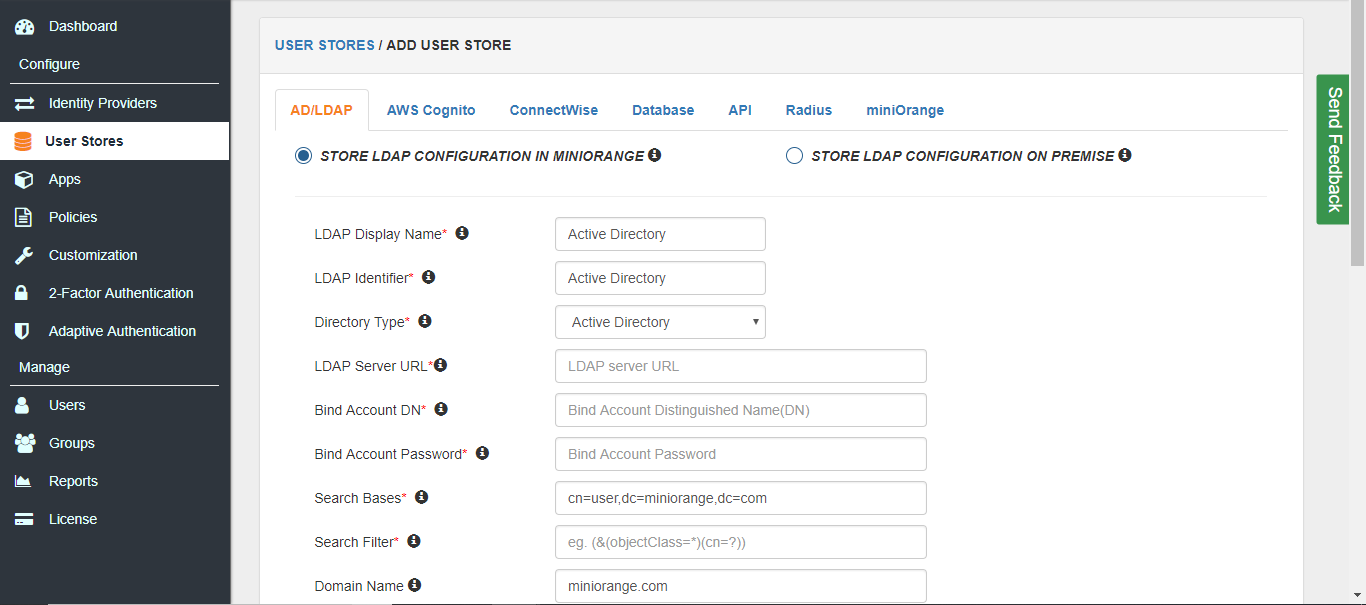Click info icon next to Domain Name
Viewport: 1366px width, 605px height.
(415, 585)
